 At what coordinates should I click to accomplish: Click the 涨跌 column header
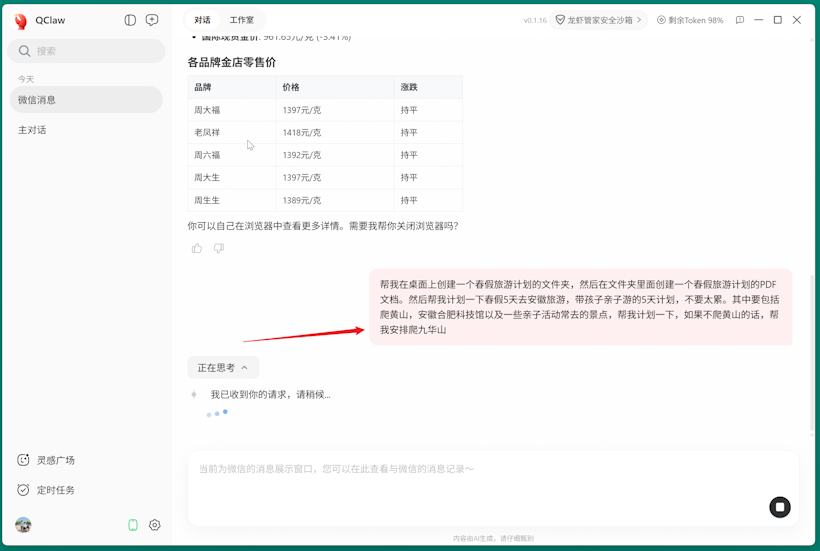pyautogui.click(x=428, y=87)
